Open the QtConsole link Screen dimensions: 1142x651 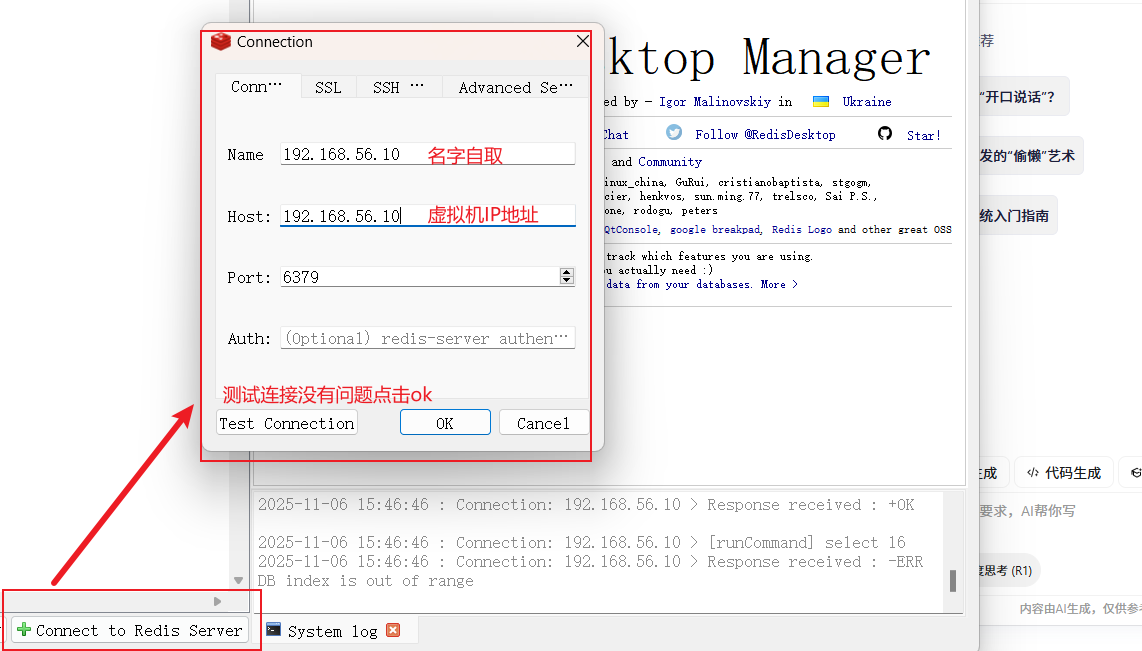(x=631, y=229)
